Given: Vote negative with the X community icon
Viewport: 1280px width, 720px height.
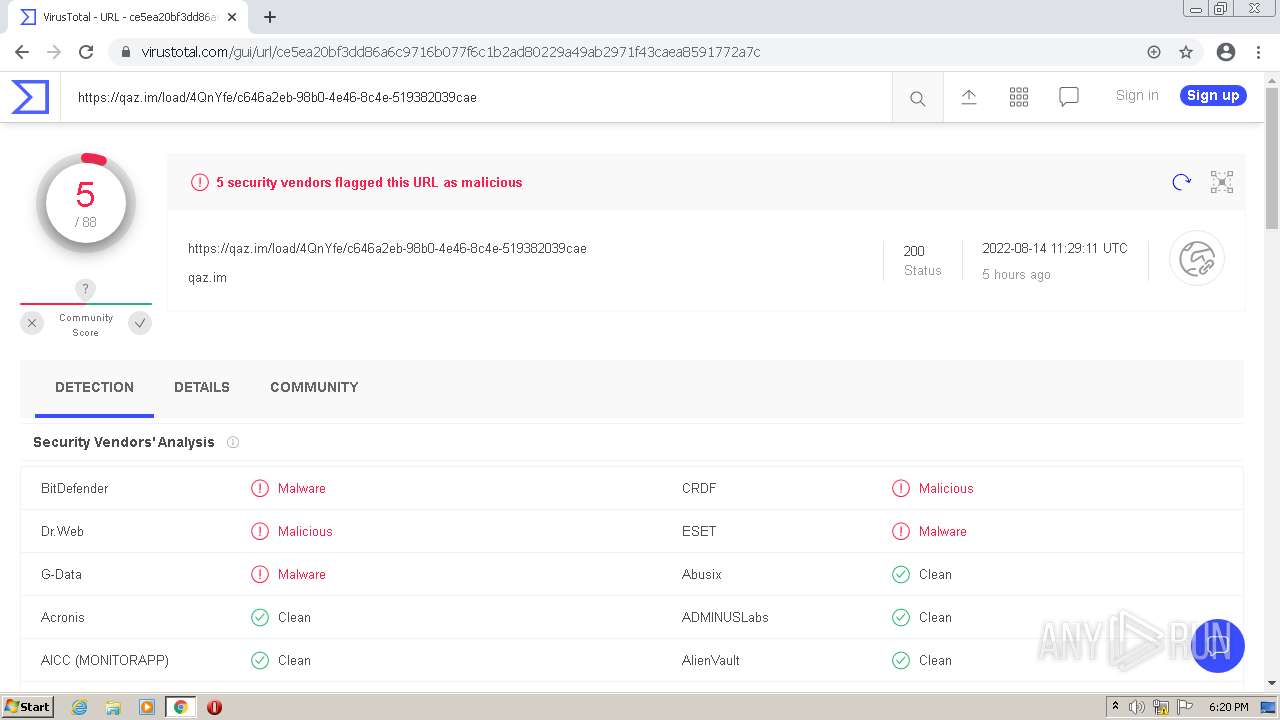Looking at the screenshot, I should 32,323.
